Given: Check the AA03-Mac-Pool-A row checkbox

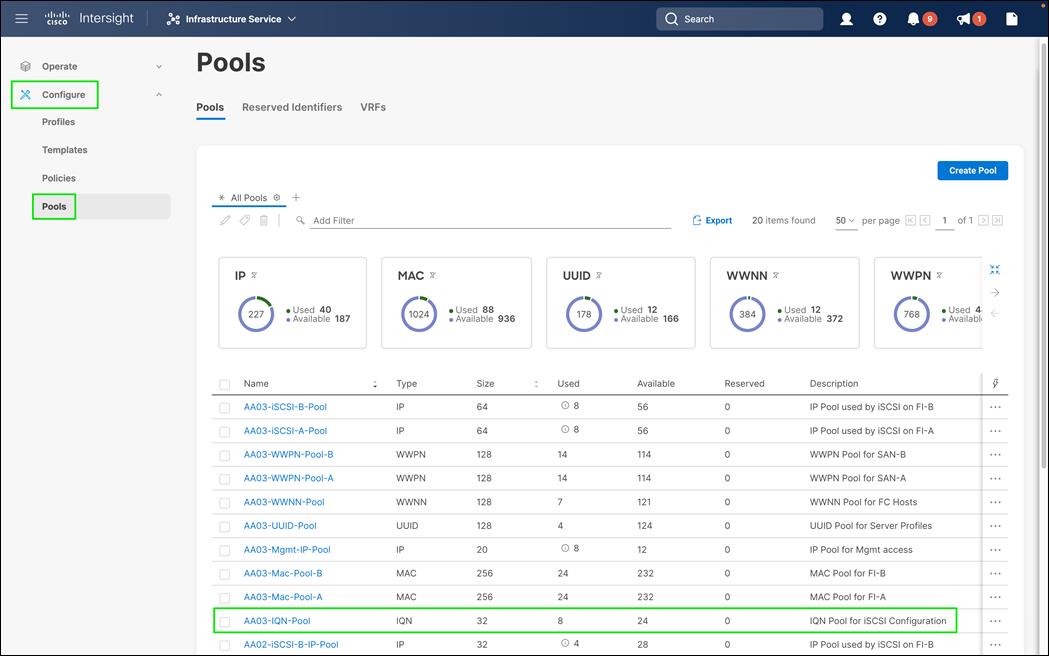Looking at the screenshot, I should (224, 596).
